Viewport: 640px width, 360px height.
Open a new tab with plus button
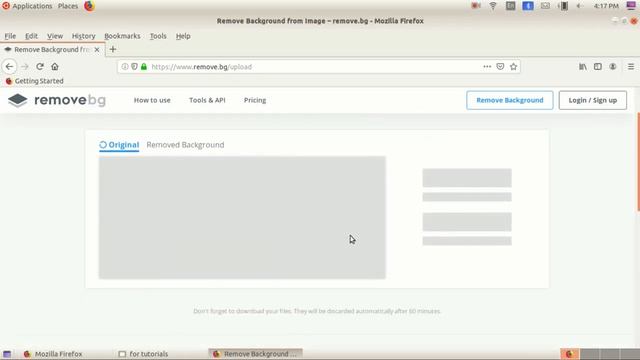tap(113, 49)
